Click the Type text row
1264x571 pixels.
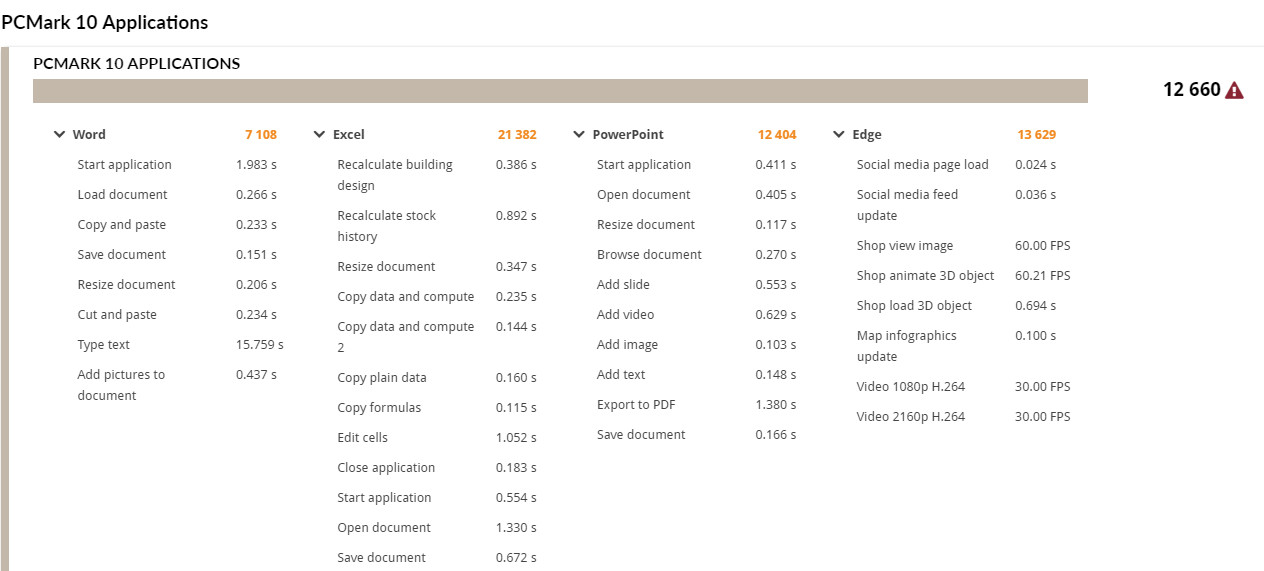180,344
